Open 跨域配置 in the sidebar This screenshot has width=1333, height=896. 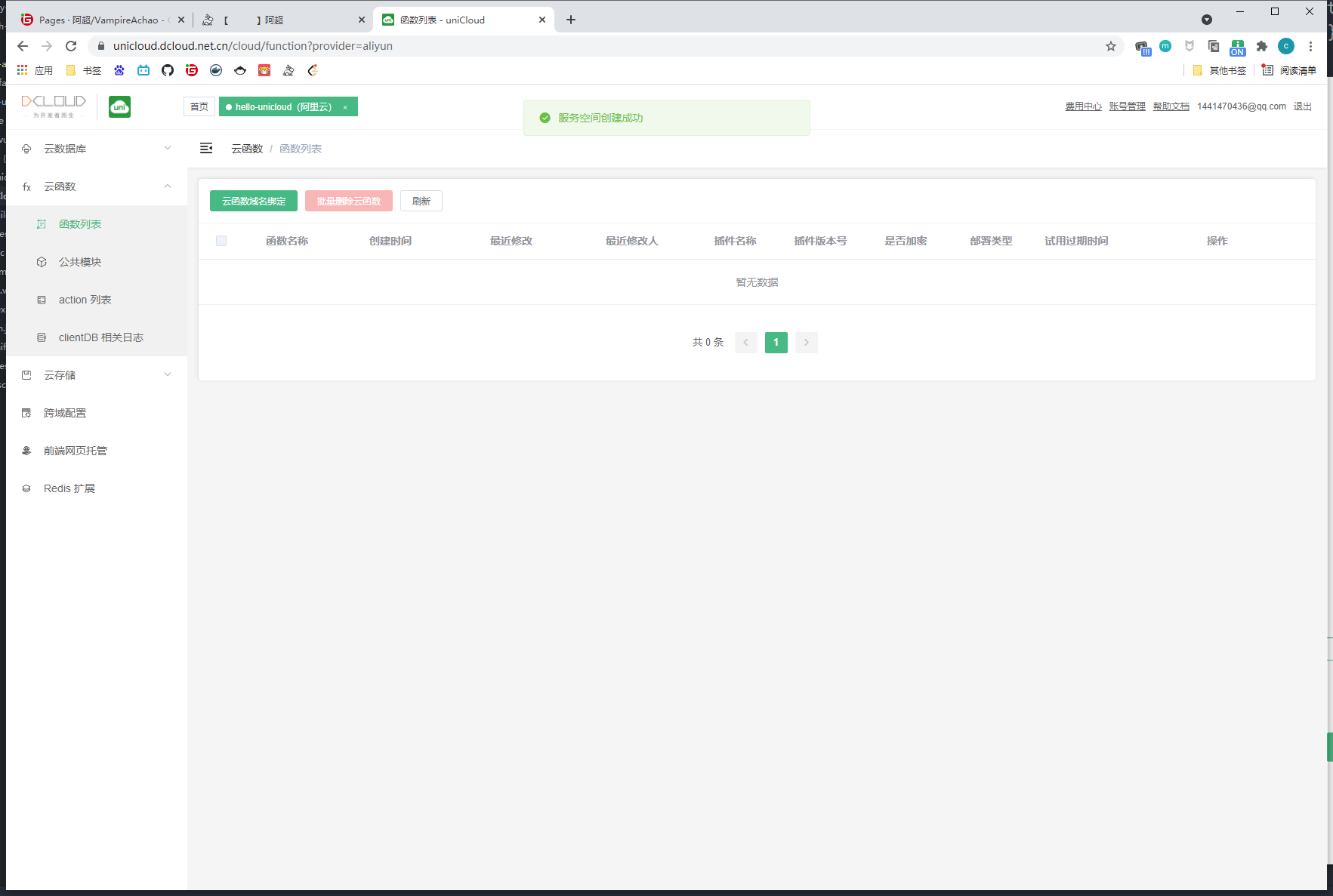(64, 413)
